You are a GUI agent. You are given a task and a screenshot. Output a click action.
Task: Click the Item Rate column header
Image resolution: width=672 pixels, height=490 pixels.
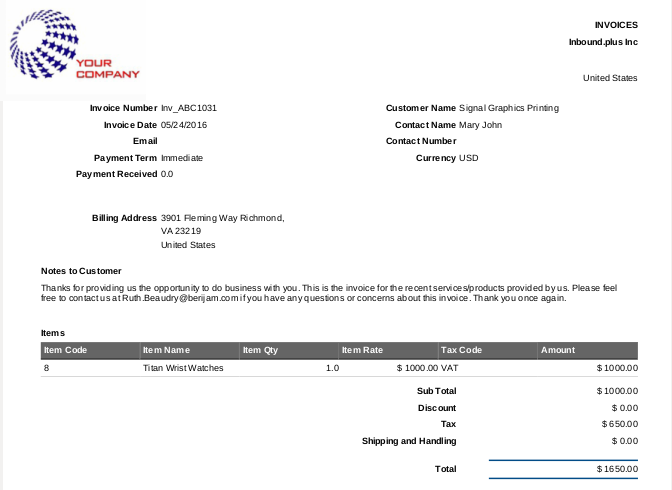point(362,350)
